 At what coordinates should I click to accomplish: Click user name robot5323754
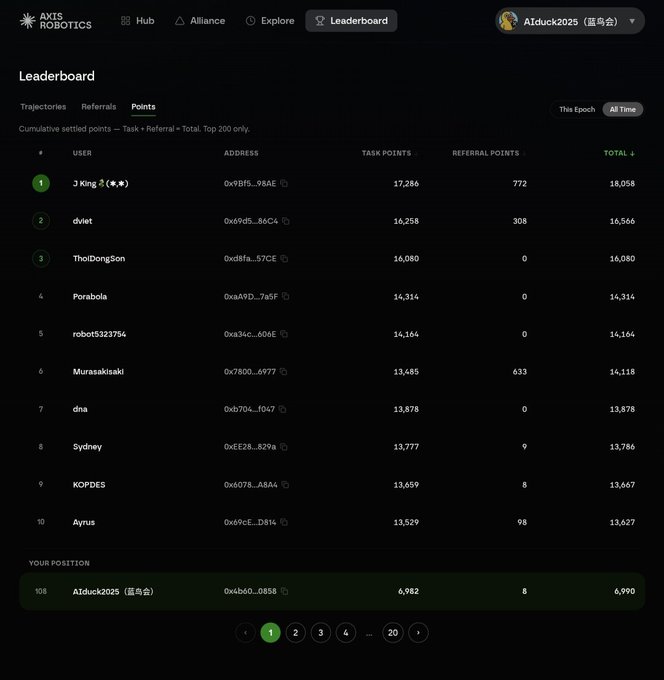point(99,334)
